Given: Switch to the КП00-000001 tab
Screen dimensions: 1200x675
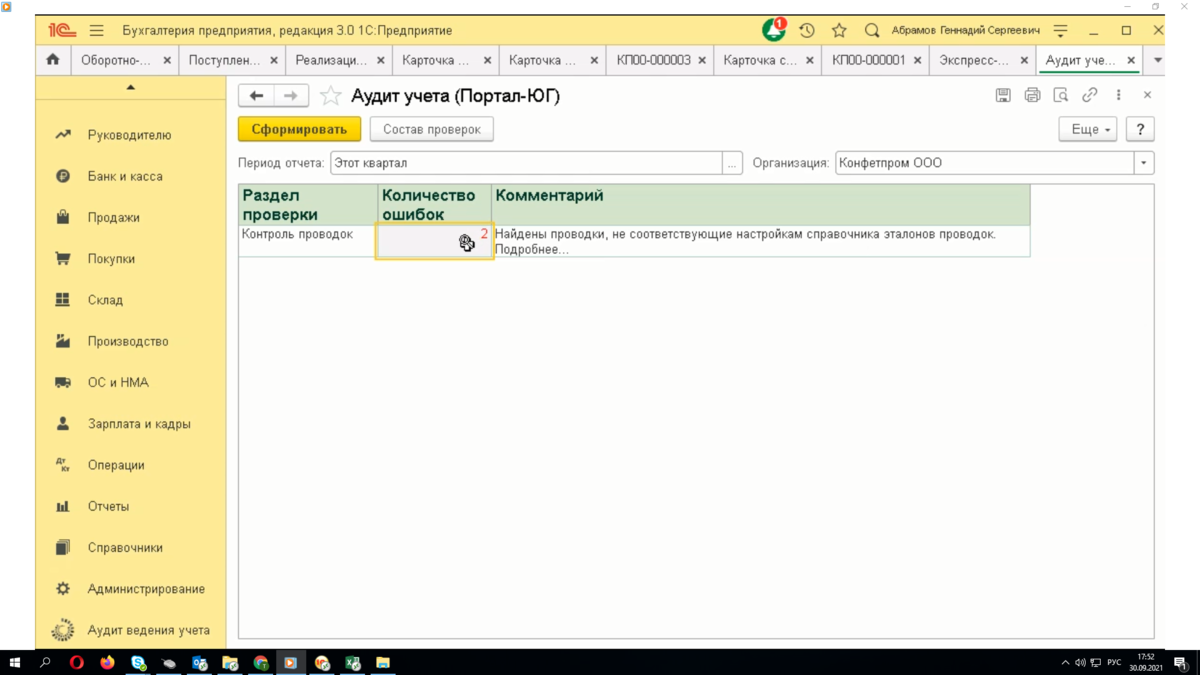Looking at the screenshot, I should (868, 60).
